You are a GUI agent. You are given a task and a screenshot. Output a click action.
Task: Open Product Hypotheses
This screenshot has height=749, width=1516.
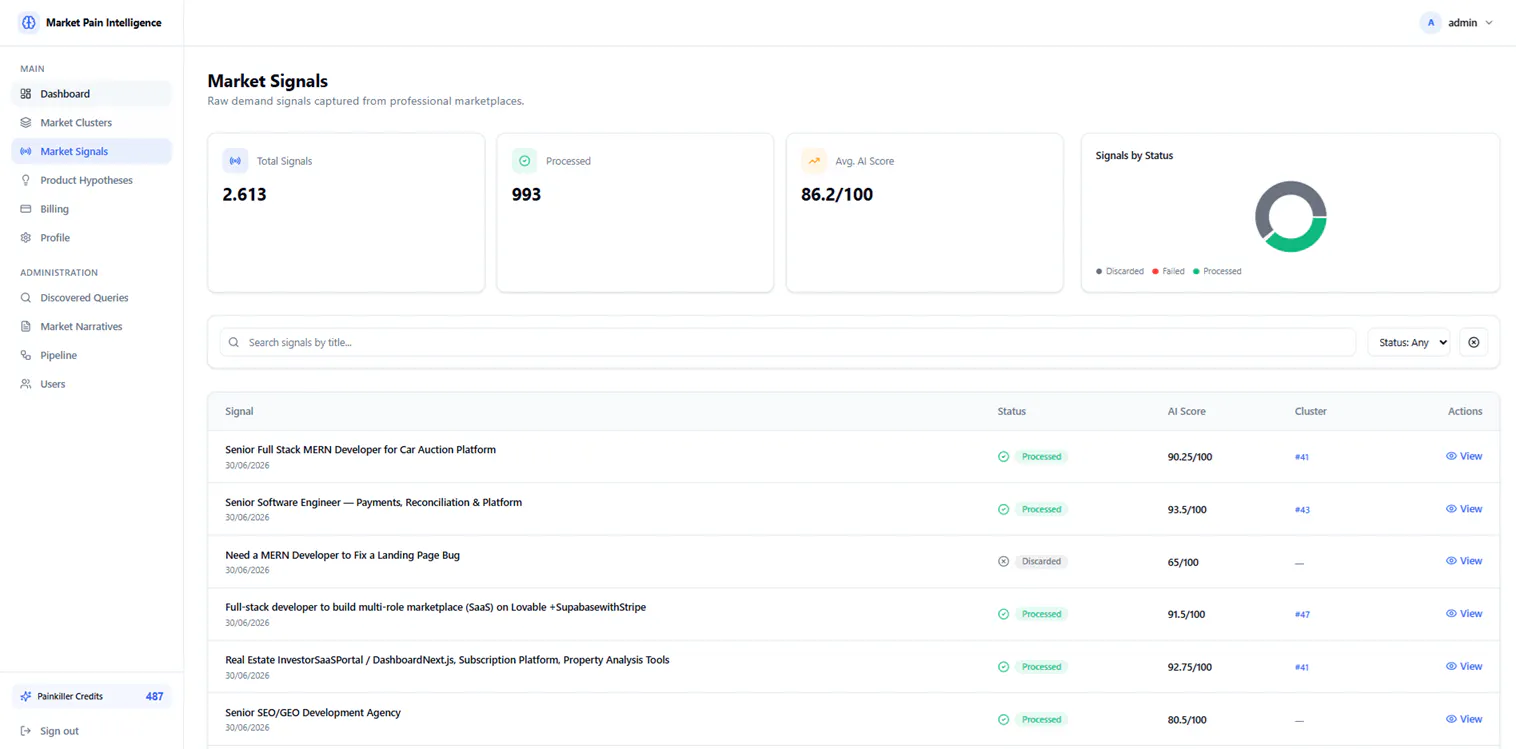click(91, 180)
